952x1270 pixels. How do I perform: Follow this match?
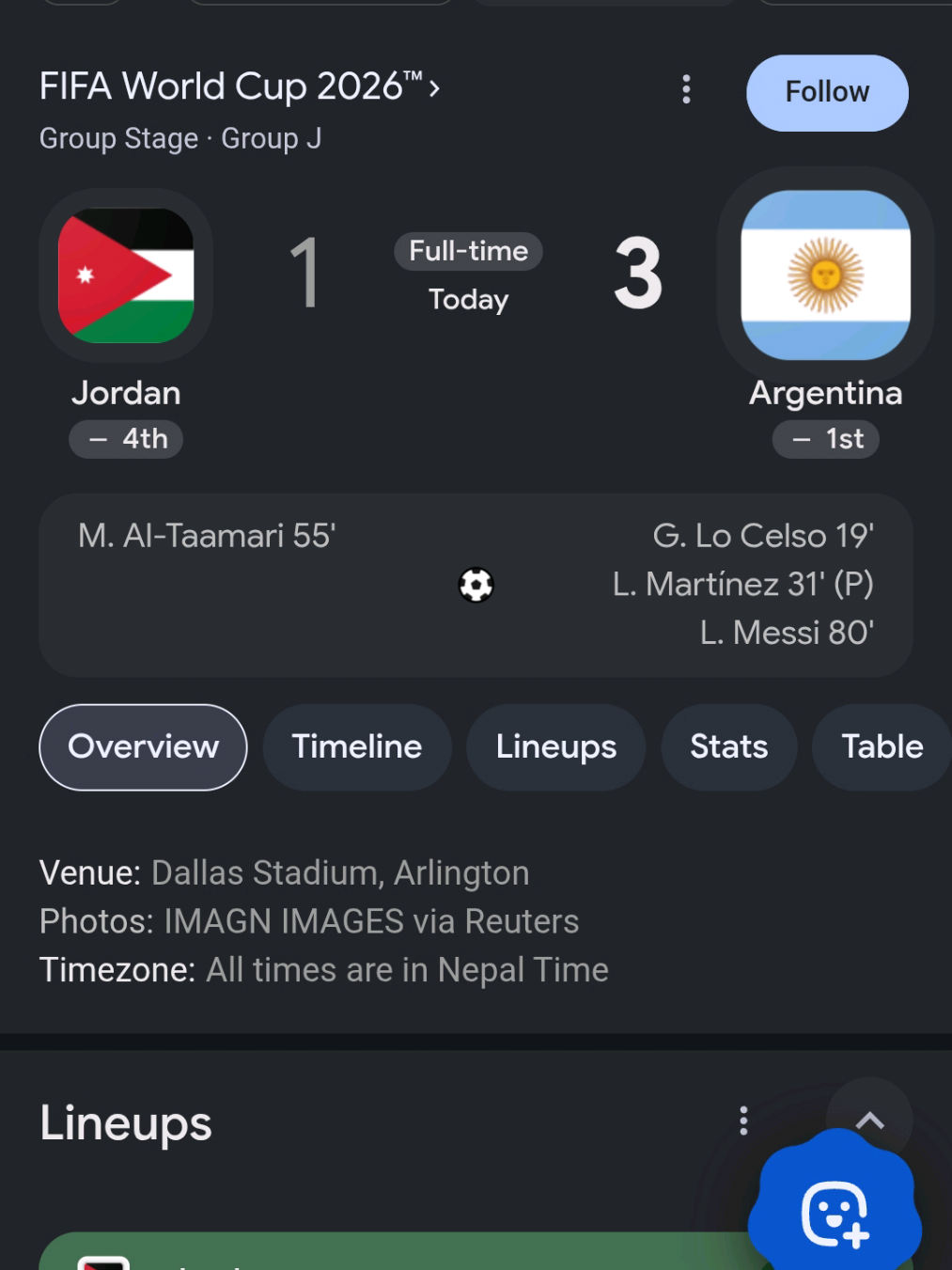[827, 92]
